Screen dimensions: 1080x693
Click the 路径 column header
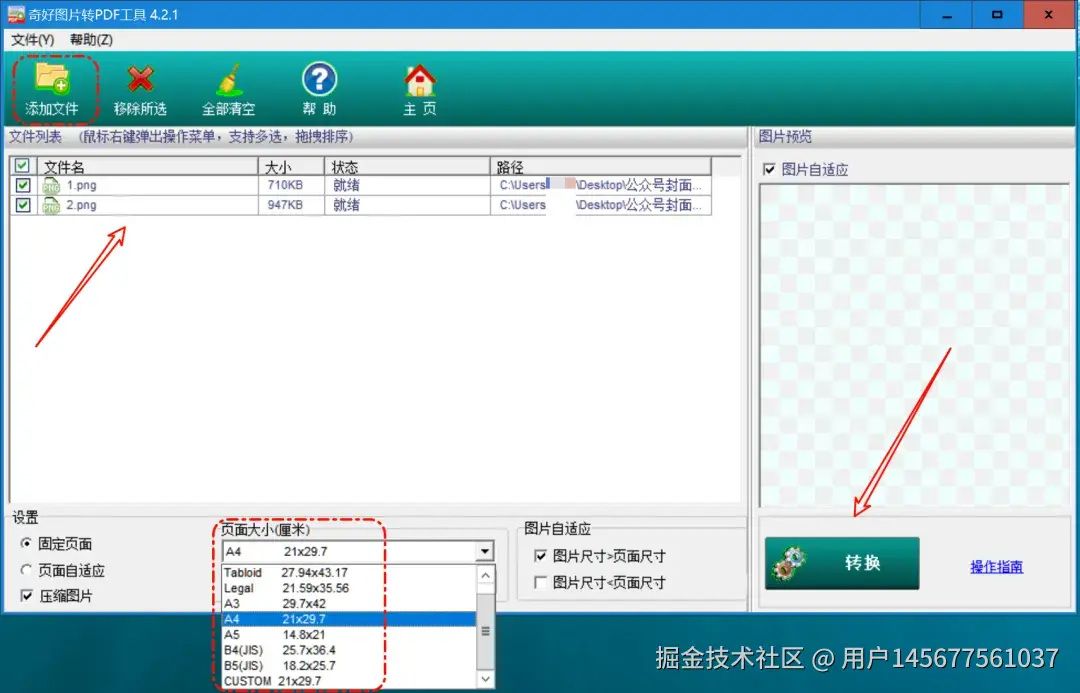(601, 167)
